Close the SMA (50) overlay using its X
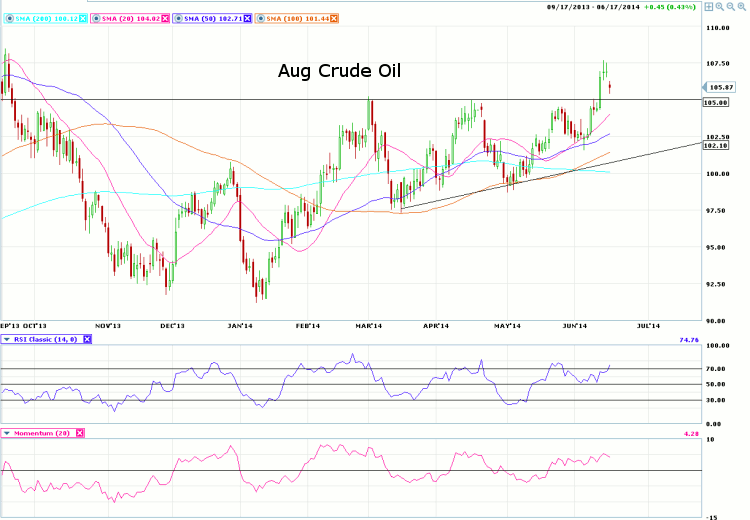 (x=249, y=18)
